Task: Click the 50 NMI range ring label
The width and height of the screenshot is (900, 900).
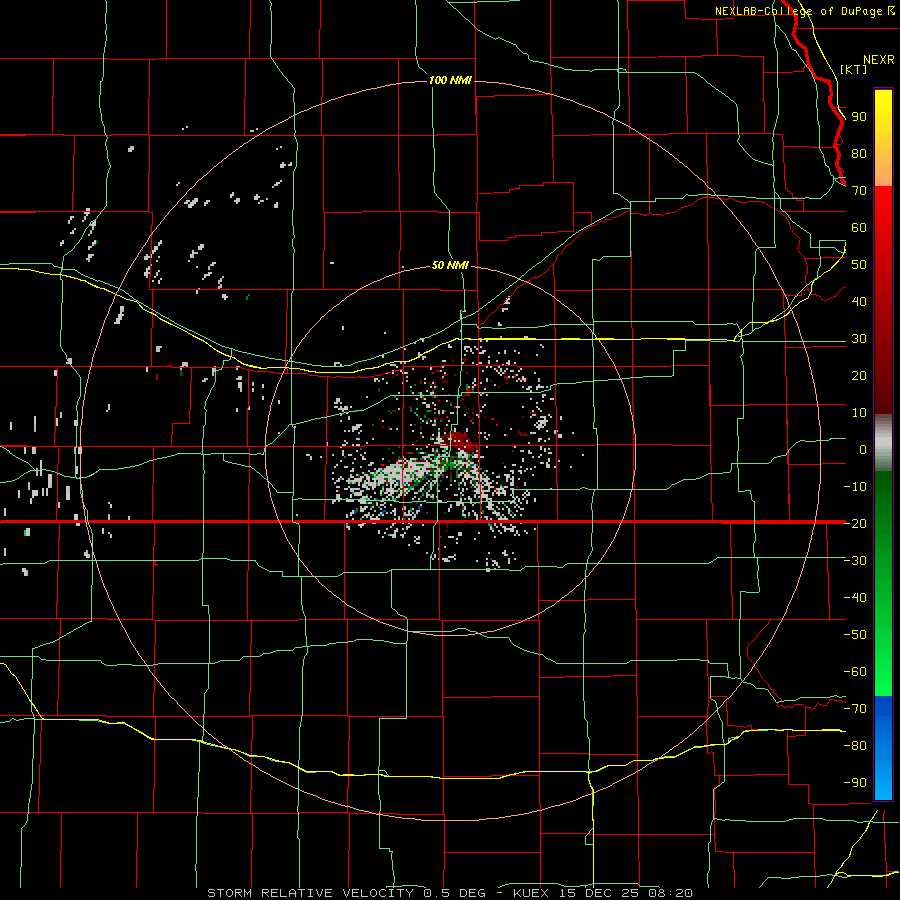Action: click(x=450, y=265)
